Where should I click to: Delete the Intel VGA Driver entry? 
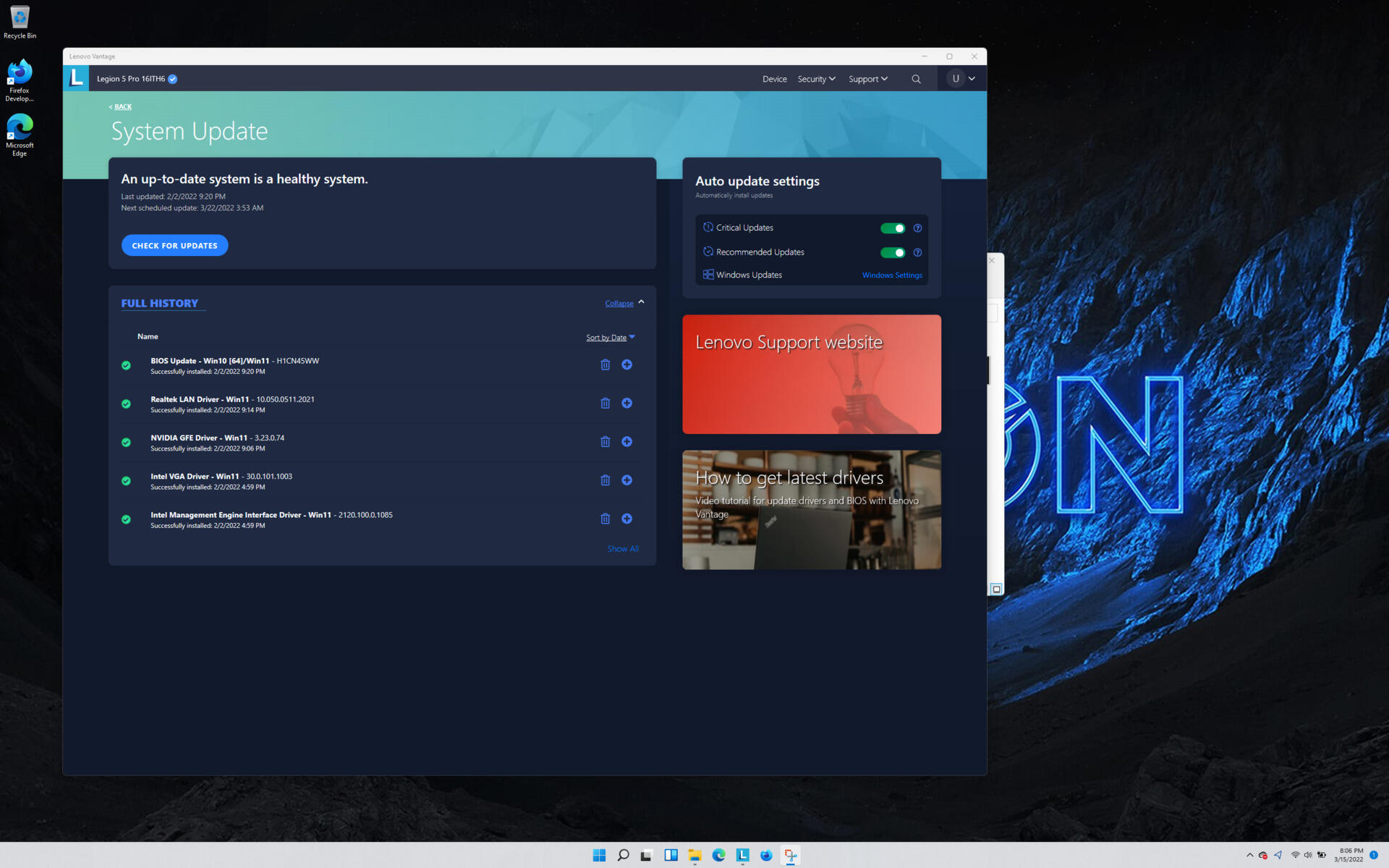[606, 480]
